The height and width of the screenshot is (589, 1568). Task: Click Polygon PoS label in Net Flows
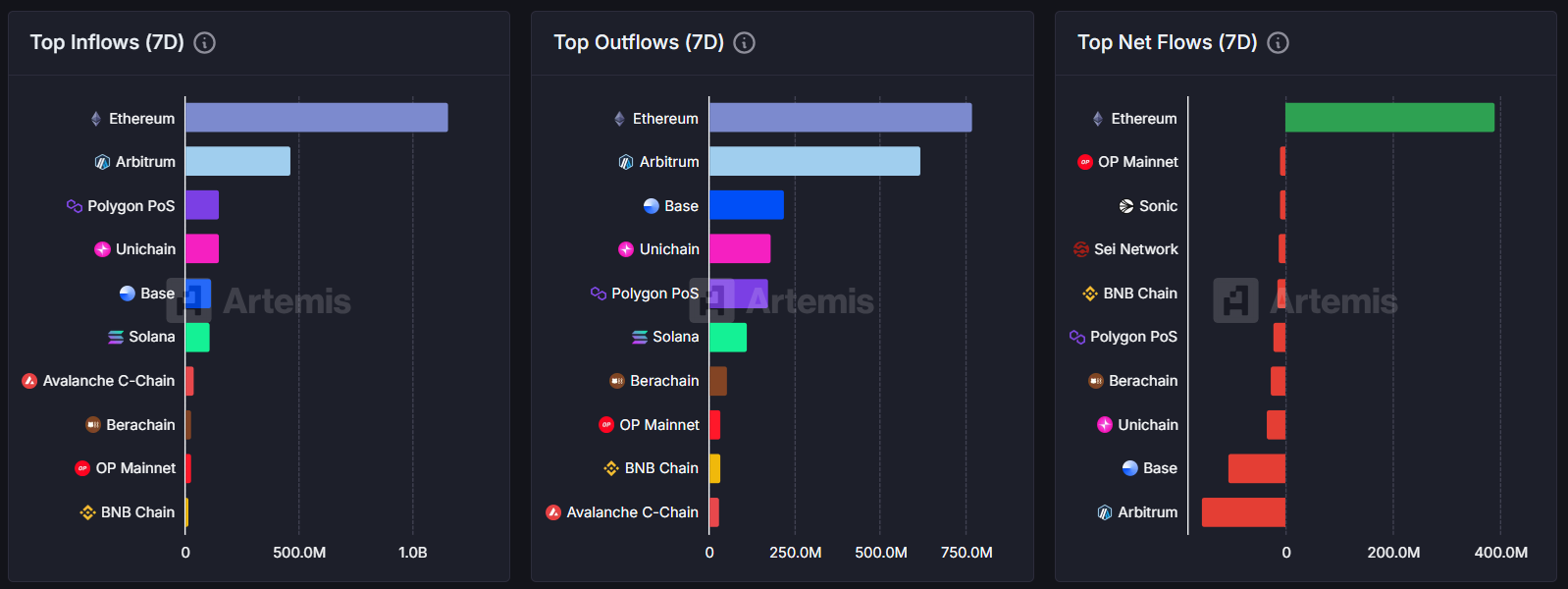pyautogui.click(x=1133, y=337)
